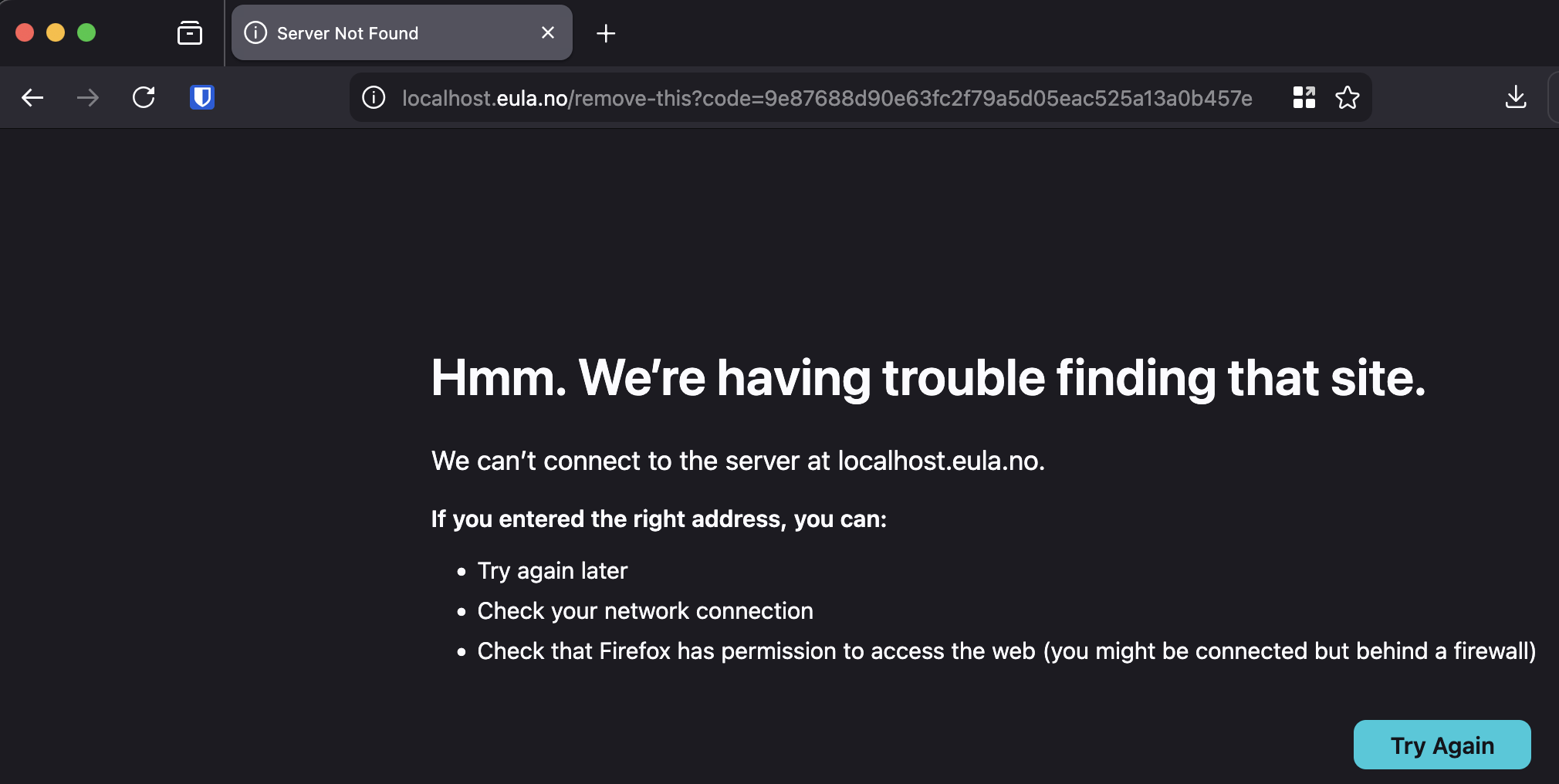Open the downloads panel arrow icon

(1514, 97)
